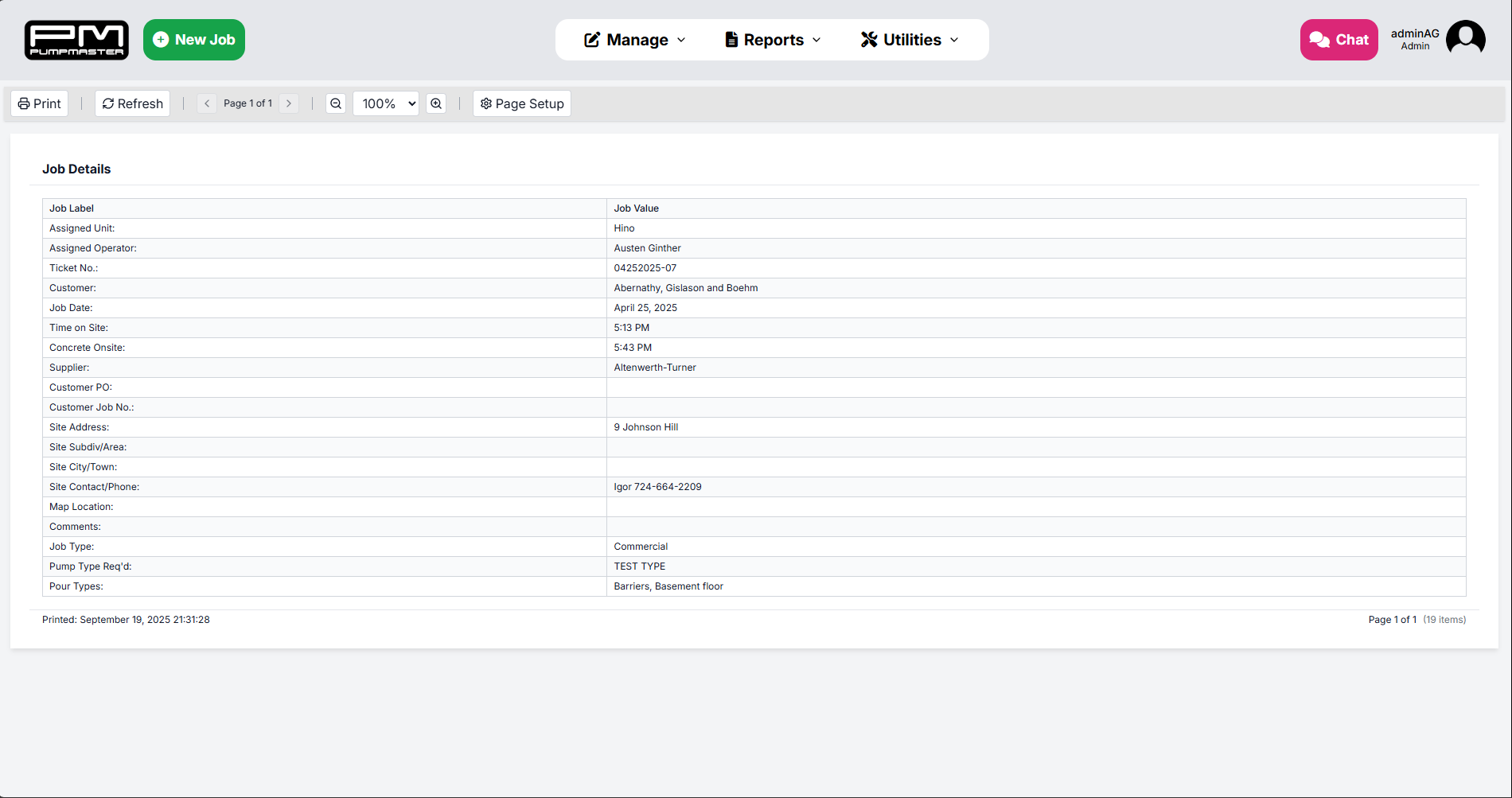
Task: Select the Ticket No. value 04252025-07
Action: point(645,268)
